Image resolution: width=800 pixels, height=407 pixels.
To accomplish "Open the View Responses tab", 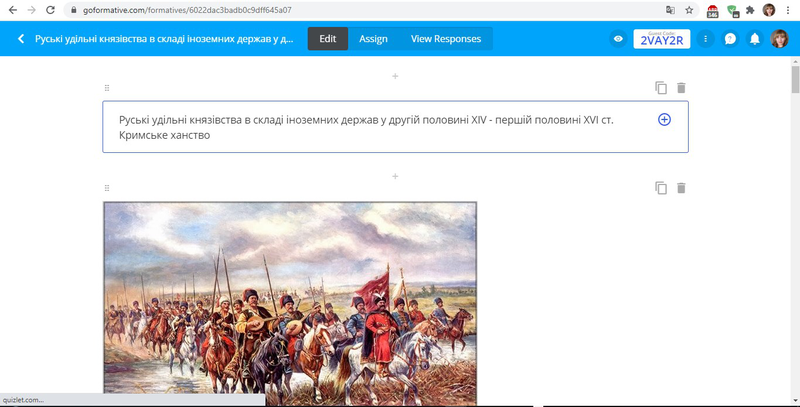I will (446, 39).
